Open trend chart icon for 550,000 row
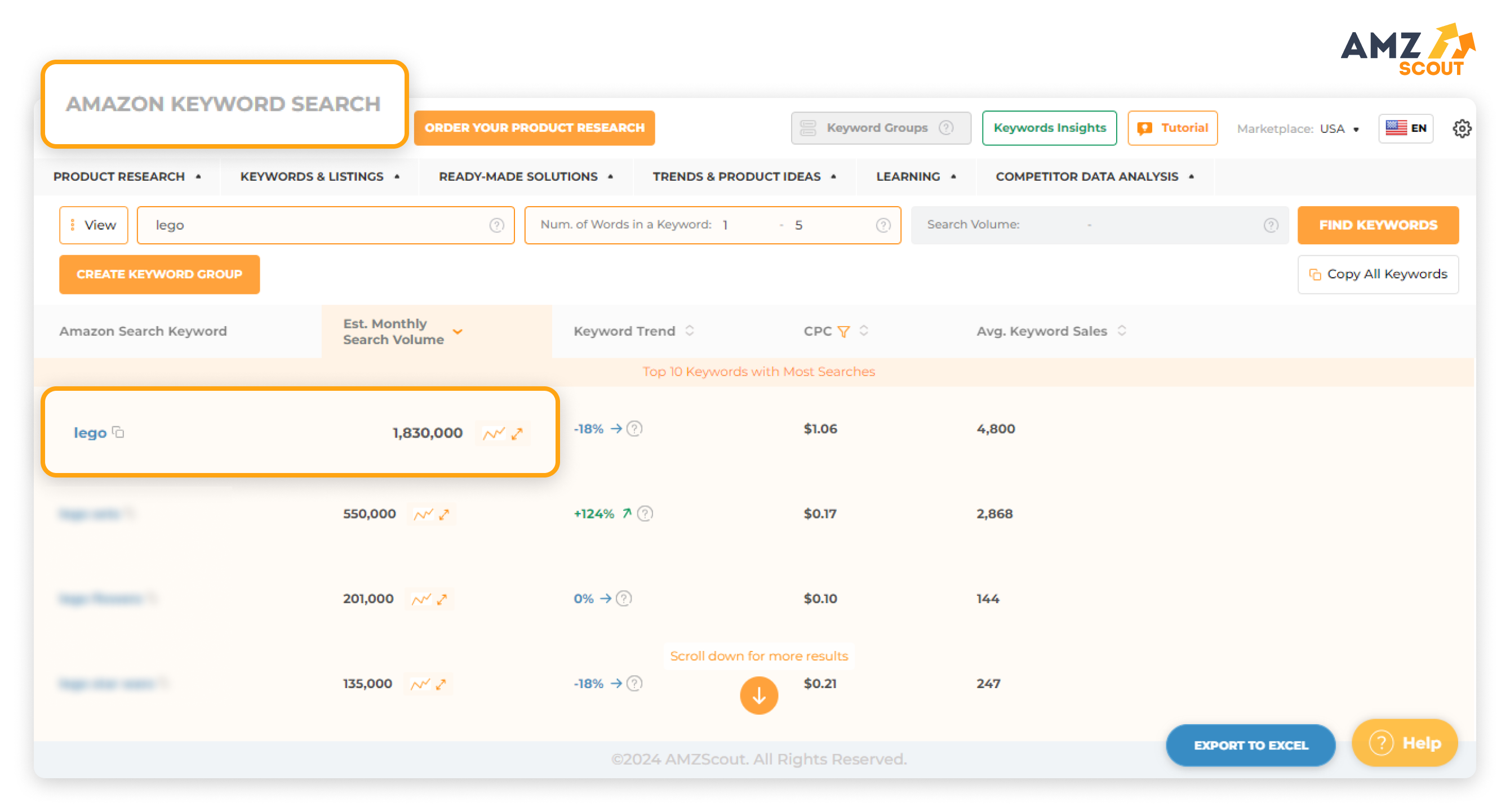This screenshot has width=1510, height=812. point(423,514)
